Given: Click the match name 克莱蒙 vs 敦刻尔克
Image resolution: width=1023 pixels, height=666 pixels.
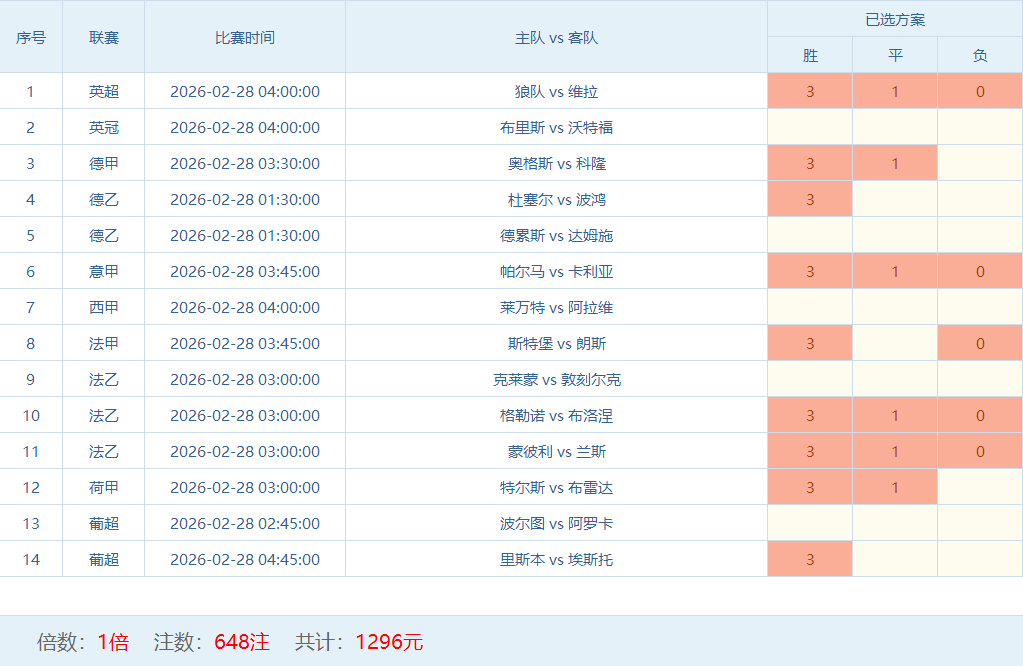Looking at the screenshot, I should click(556, 379).
